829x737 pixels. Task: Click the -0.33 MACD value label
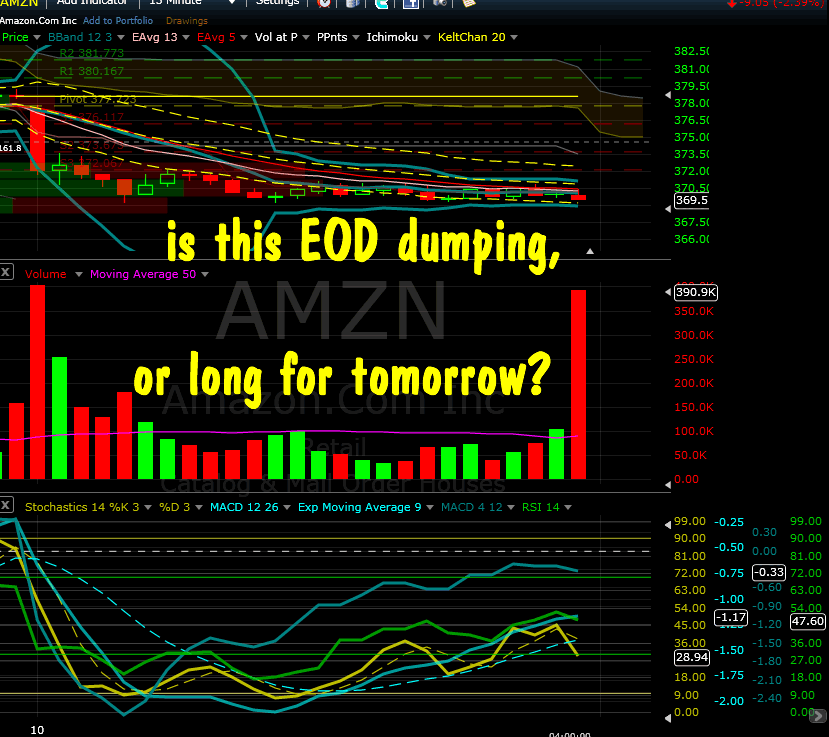769,572
